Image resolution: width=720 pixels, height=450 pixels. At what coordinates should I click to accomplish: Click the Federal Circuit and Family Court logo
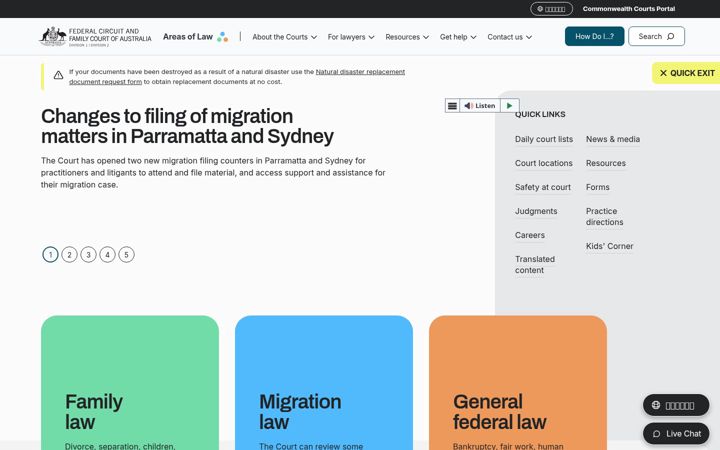click(95, 37)
